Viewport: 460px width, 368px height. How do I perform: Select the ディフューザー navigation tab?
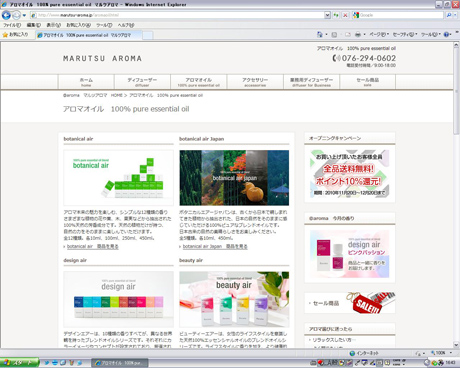click(142, 82)
